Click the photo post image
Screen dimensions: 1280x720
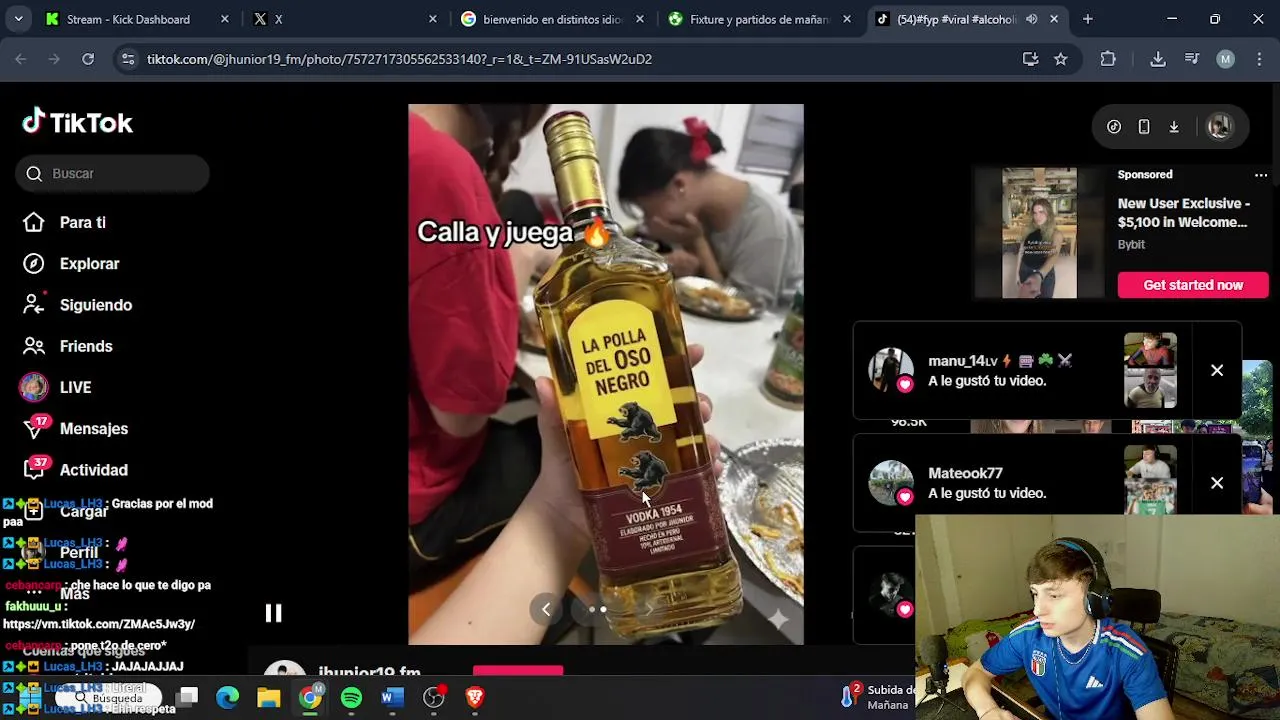(x=605, y=374)
